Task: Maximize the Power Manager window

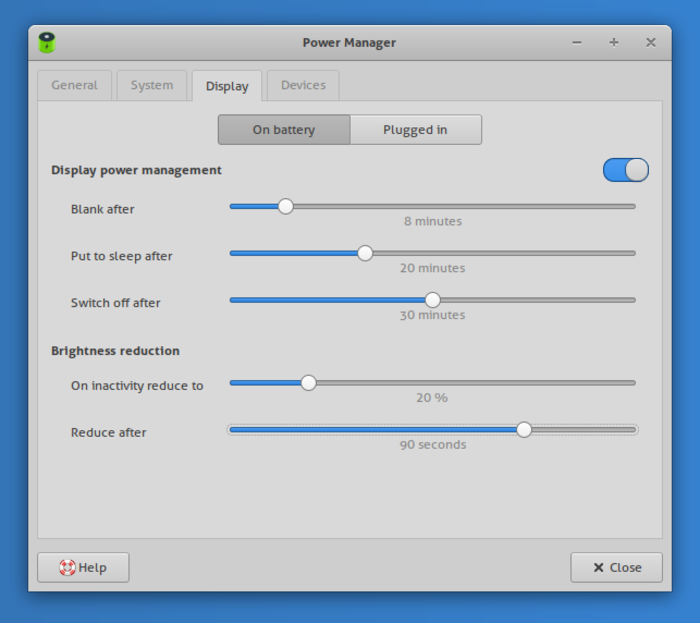Action: [x=614, y=42]
